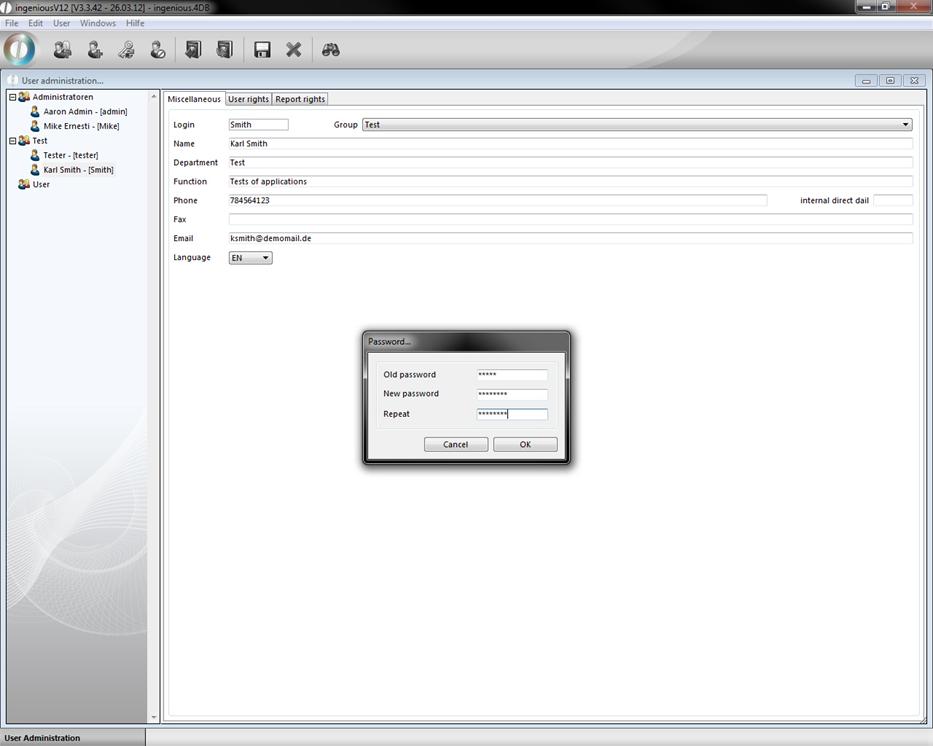Click the add user group toolbar icon
Screen dimensions: 933x746
(62, 49)
